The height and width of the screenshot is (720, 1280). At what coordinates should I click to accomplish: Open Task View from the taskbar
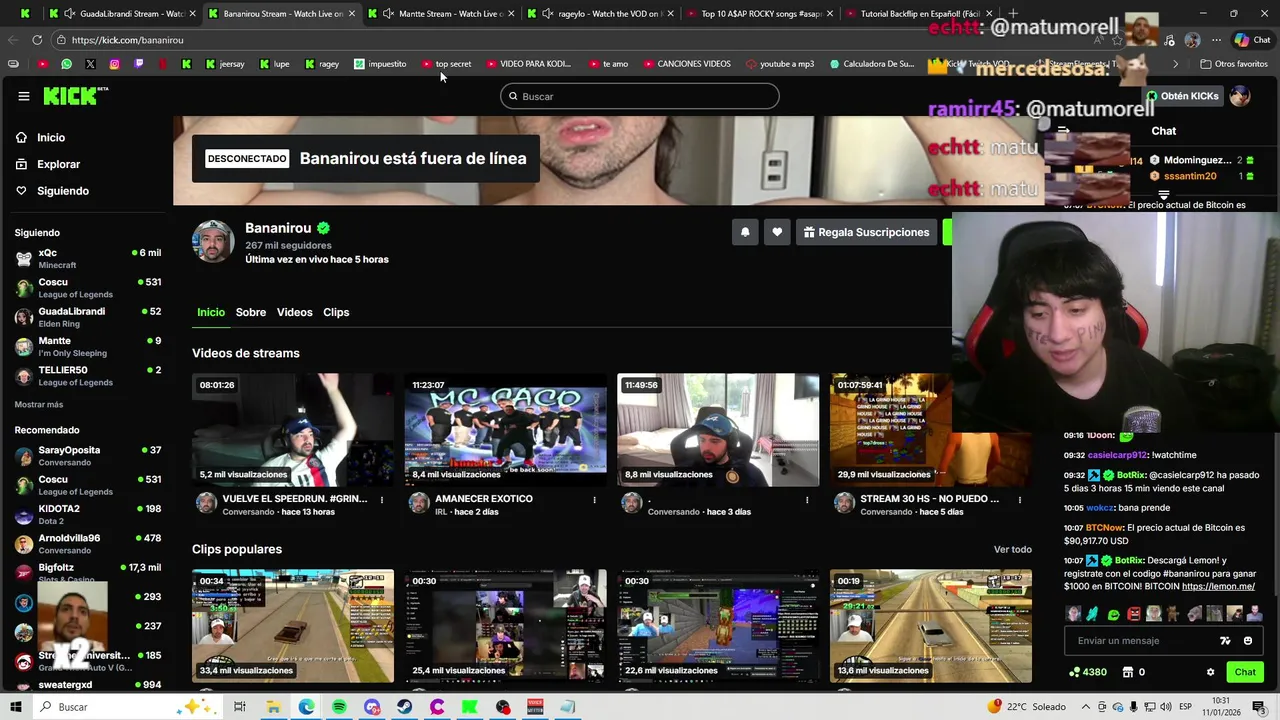click(240, 707)
